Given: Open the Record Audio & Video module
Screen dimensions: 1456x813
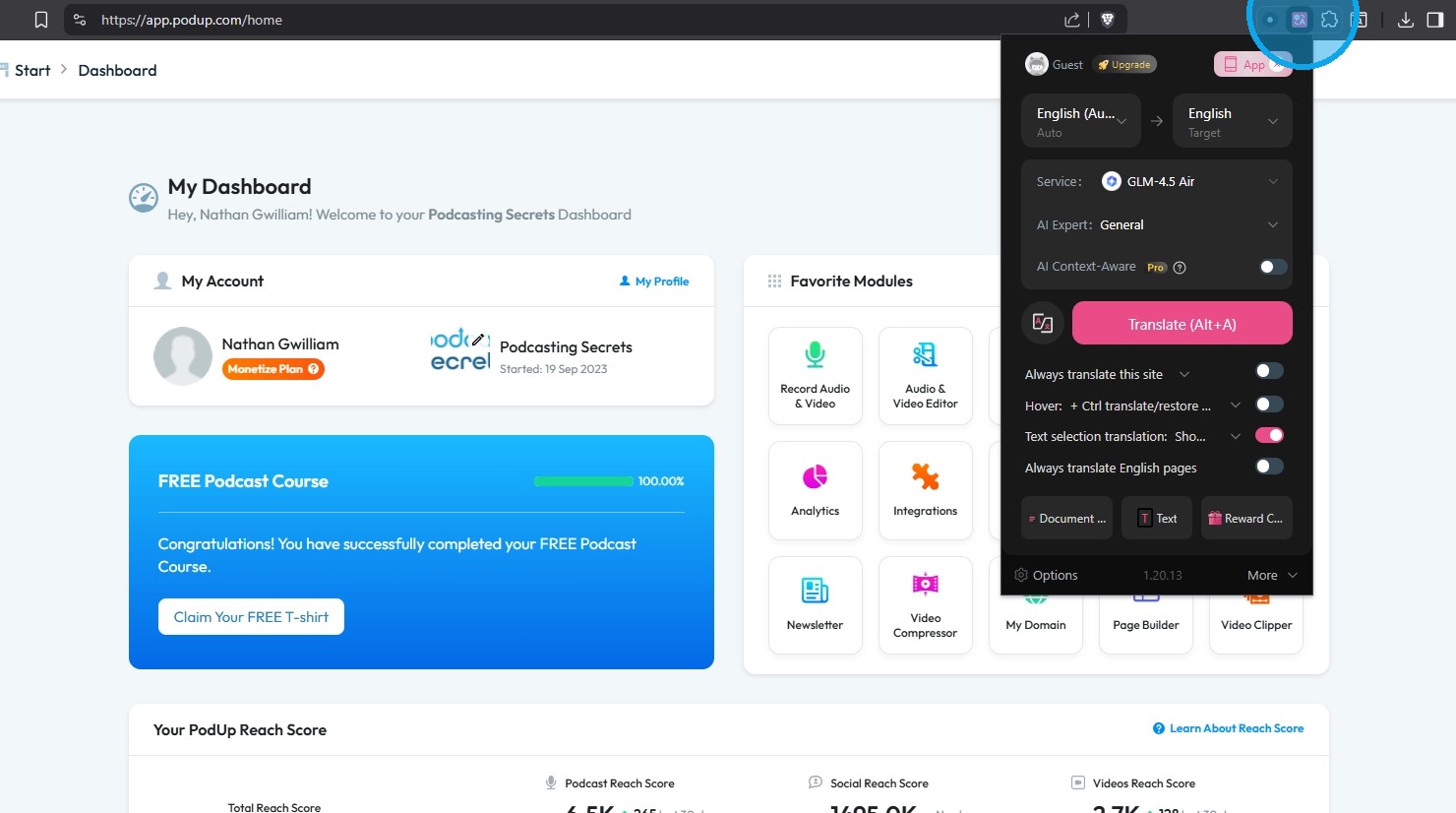Looking at the screenshot, I should point(815,376).
